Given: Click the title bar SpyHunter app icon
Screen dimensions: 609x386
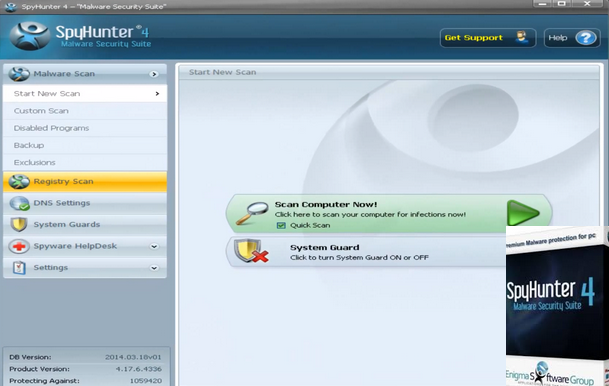Looking at the screenshot, I should [x=10, y=7].
